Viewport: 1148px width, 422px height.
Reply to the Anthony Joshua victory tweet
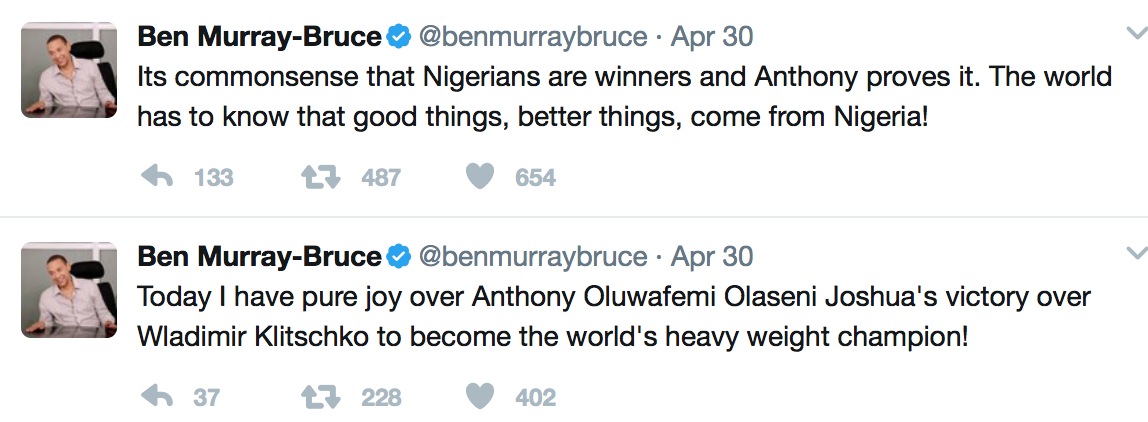157,397
